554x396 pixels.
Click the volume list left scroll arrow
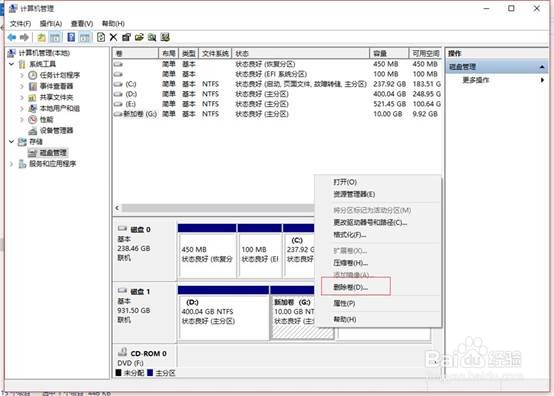coord(117,208)
